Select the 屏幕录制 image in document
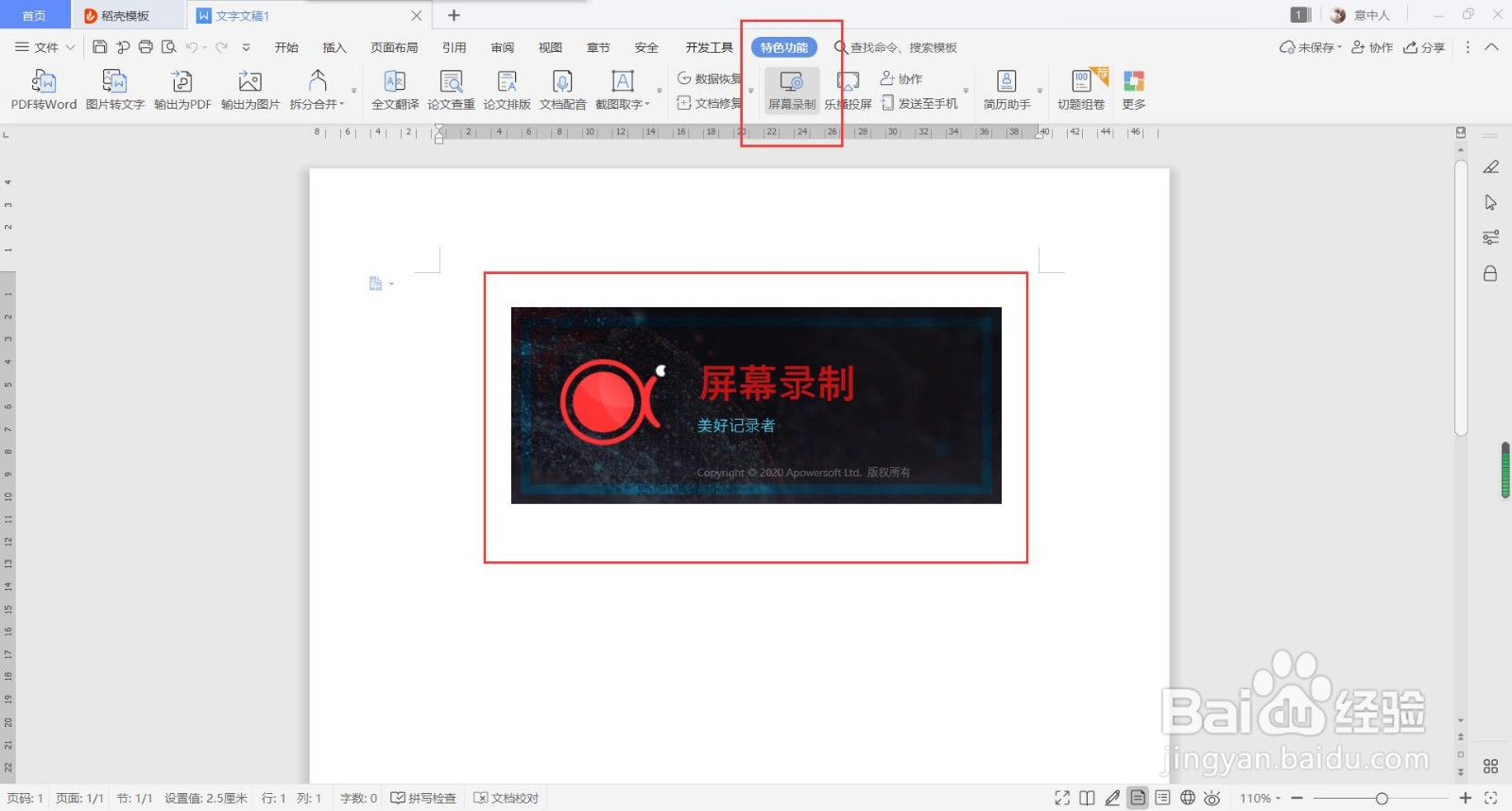Image resolution: width=1512 pixels, height=811 pixels. pos(756,405)
